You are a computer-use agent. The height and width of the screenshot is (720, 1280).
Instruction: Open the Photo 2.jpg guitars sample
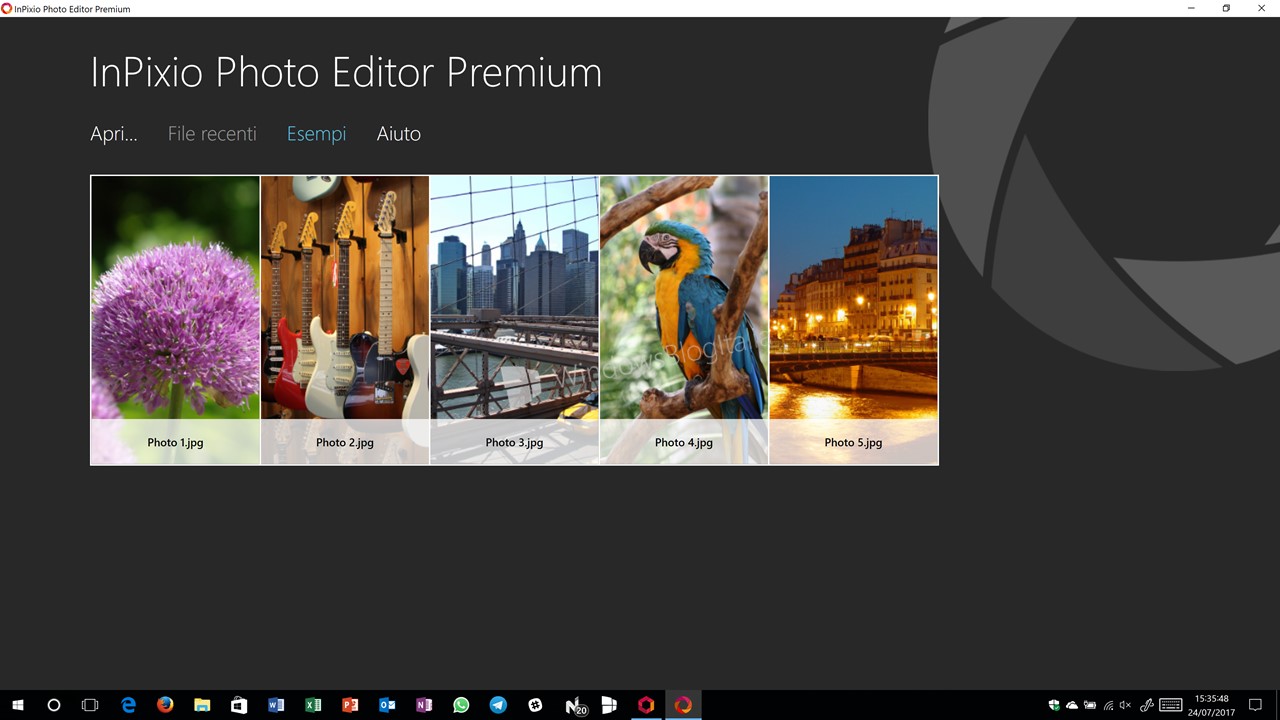345,320
